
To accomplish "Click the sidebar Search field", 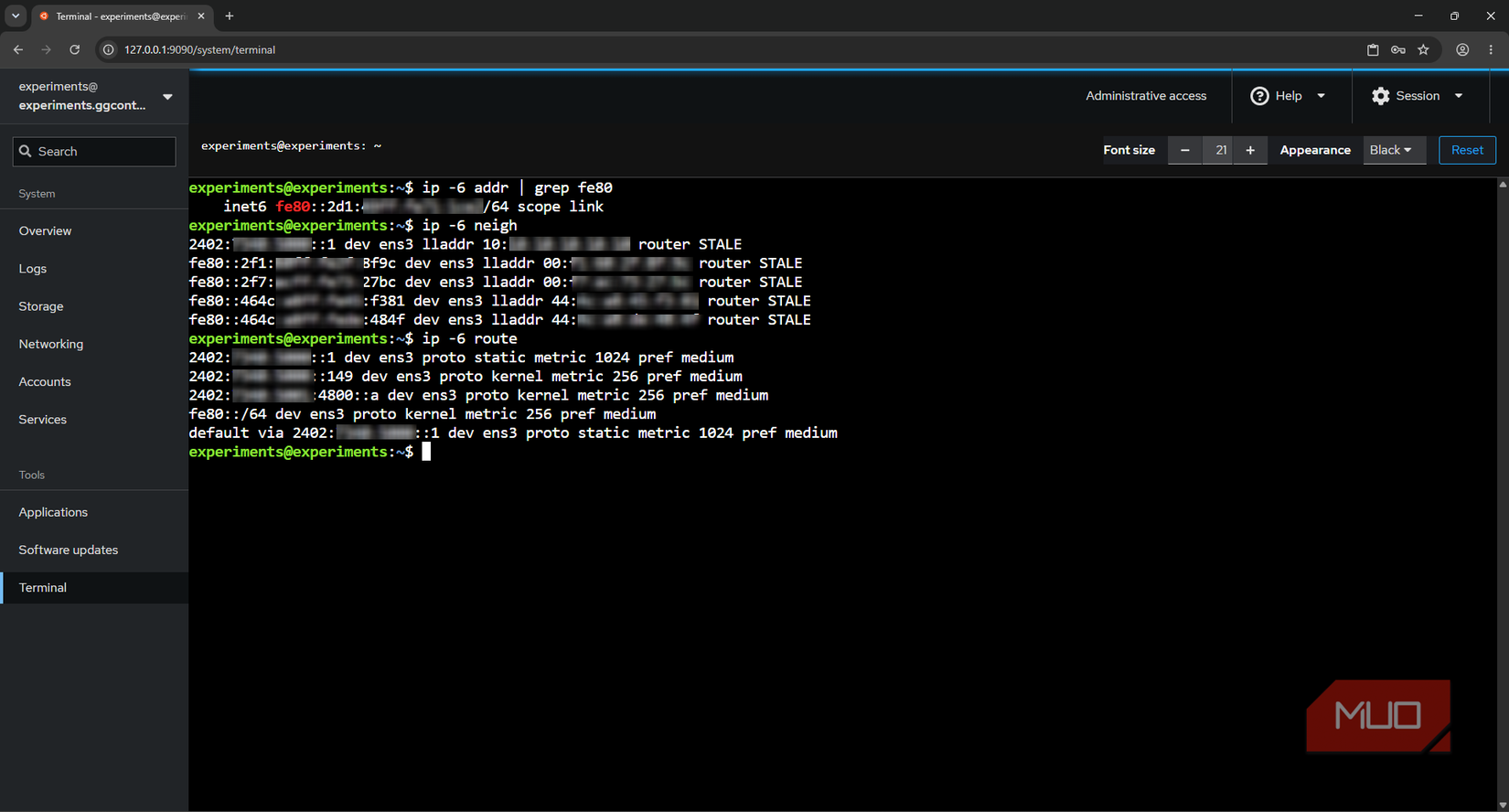I will pyautogui.click(x=94, y=151).
